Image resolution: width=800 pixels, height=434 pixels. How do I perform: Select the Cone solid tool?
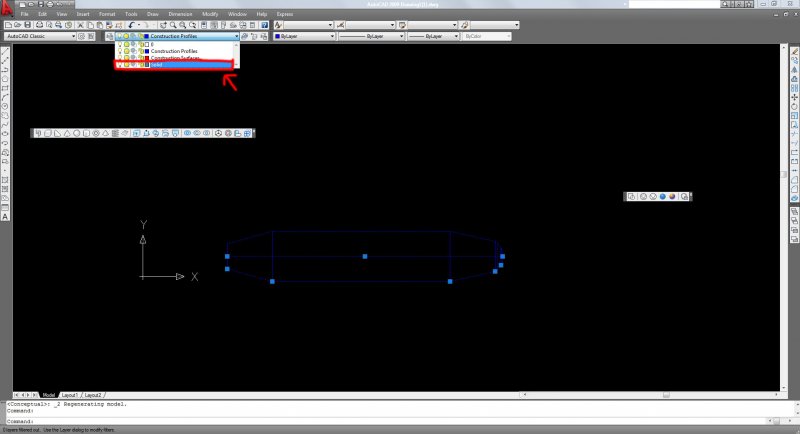pyautogui.click(x=67, y=133)
